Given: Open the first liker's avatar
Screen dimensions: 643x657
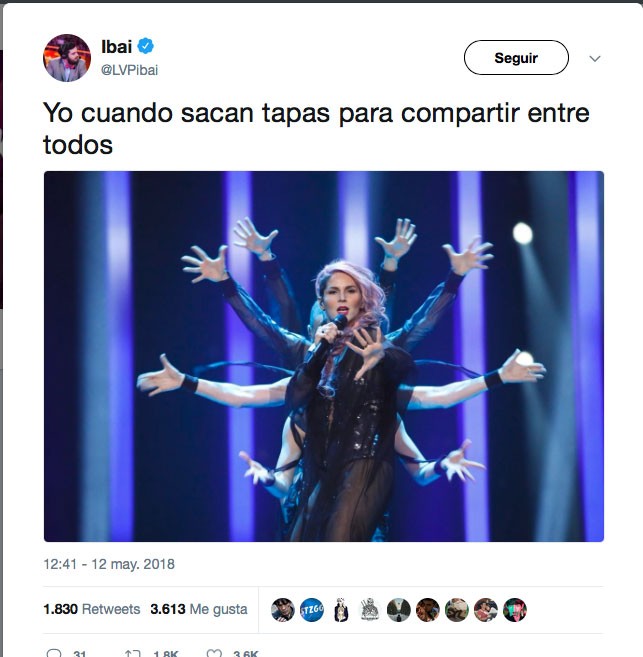Looking at the screenshot, I should point(283,610).
